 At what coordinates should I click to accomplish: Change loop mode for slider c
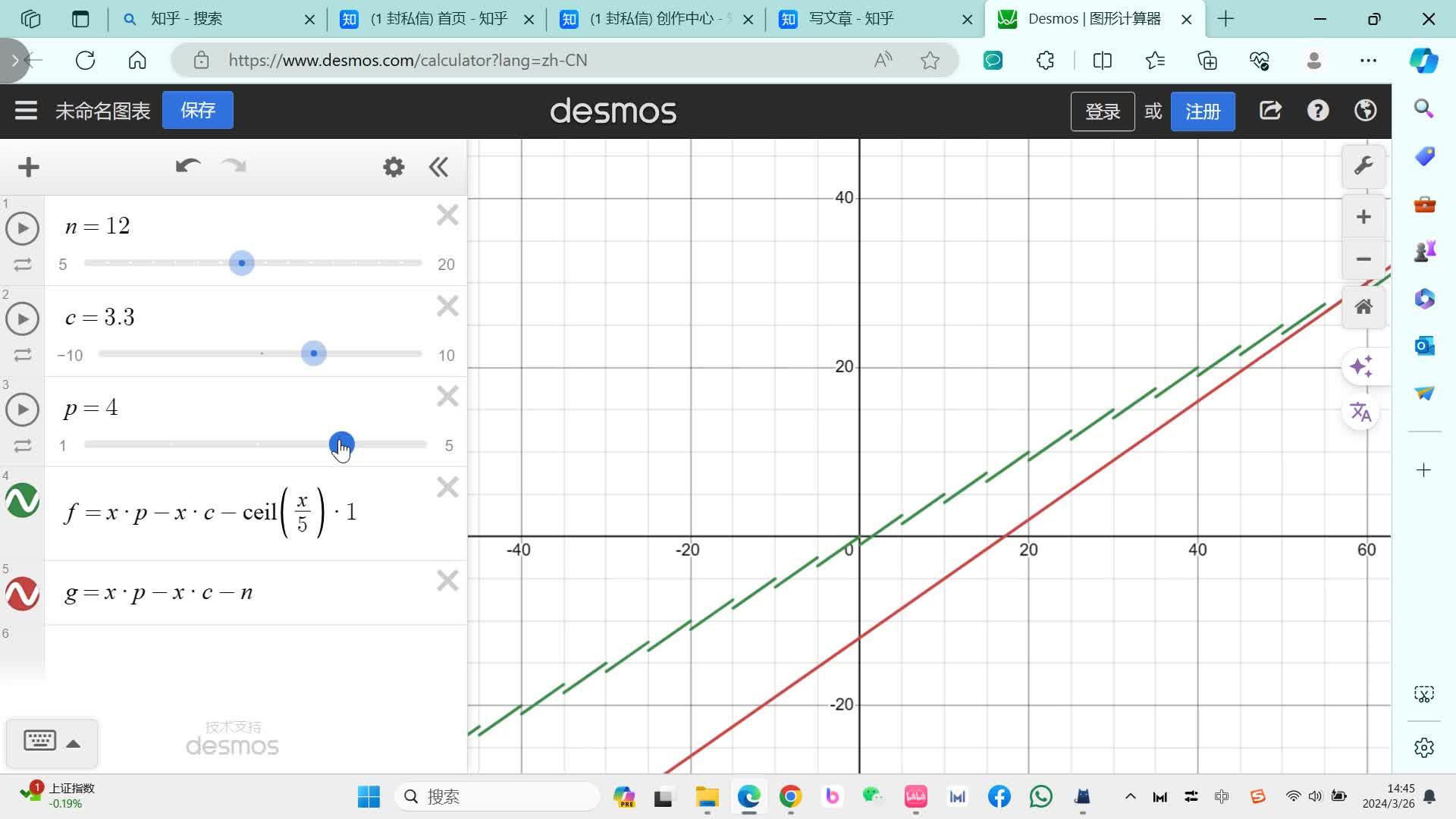(23, 355)
